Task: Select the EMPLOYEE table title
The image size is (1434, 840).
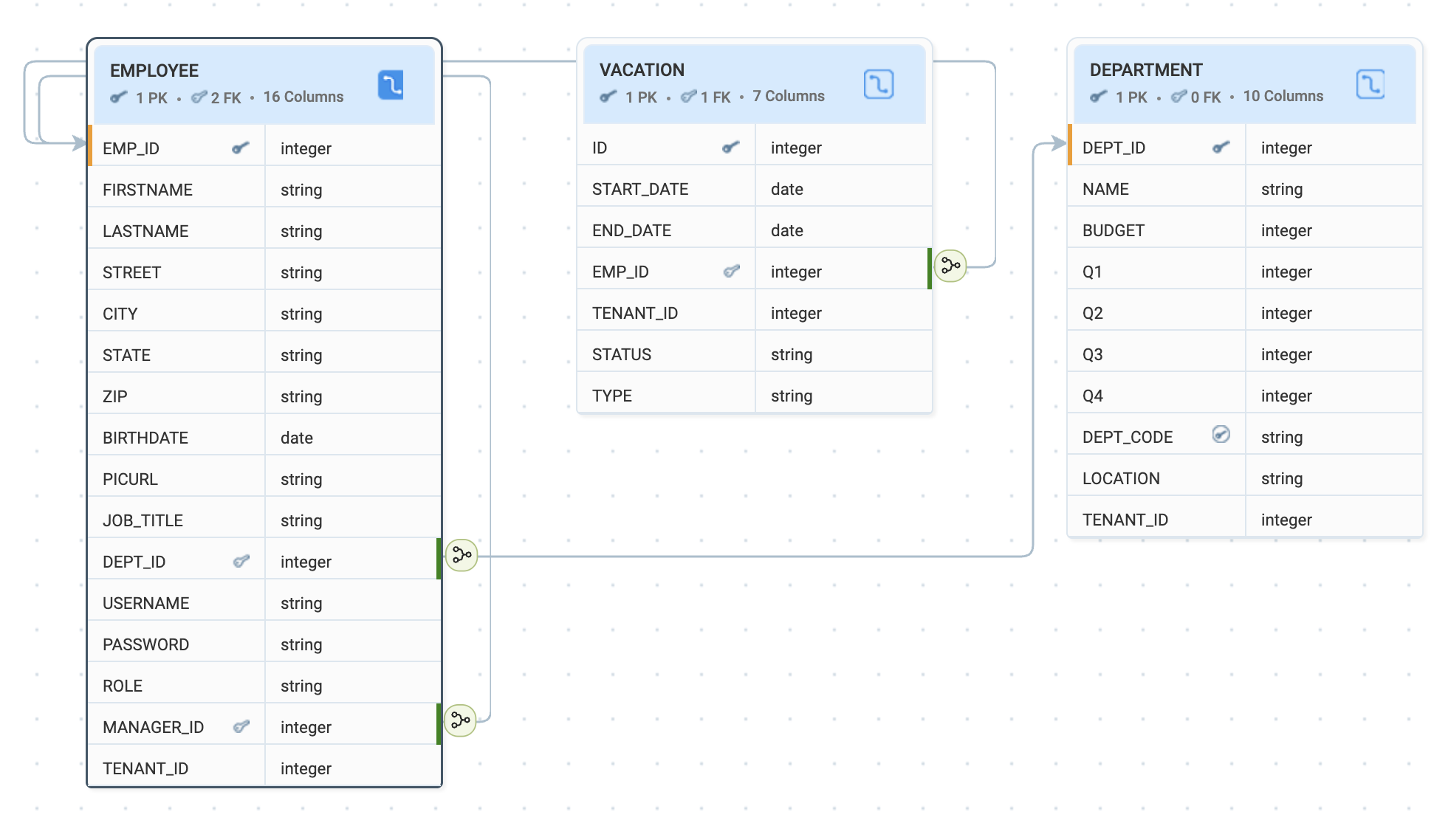Action: coord(154,70)
